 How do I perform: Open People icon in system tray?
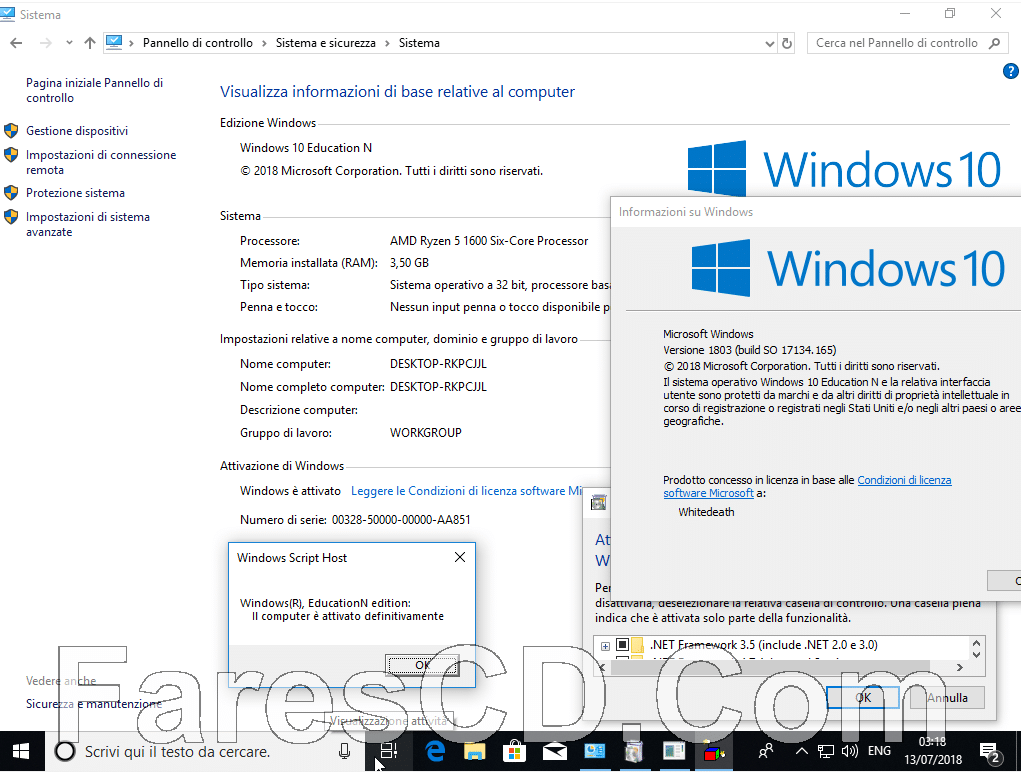(x=766, y=752)
